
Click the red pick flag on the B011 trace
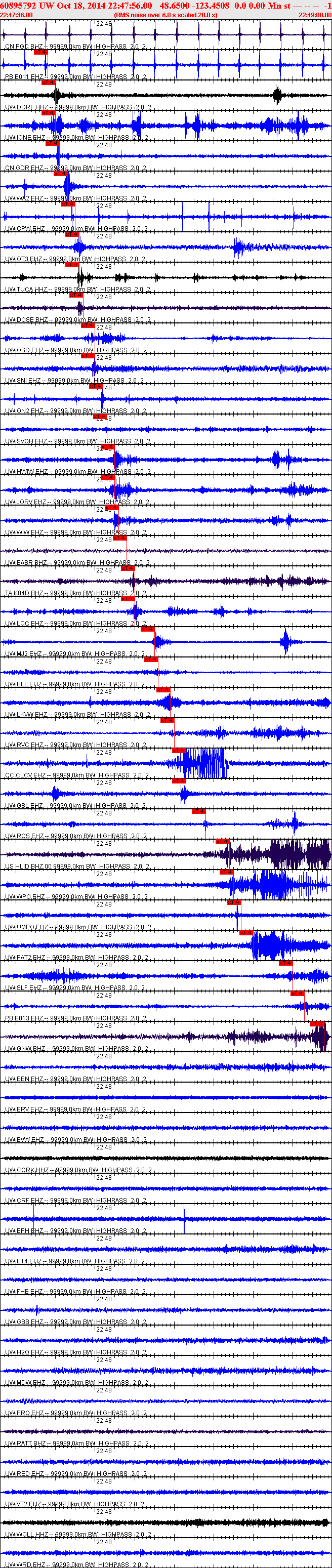(x=40, y=52)
